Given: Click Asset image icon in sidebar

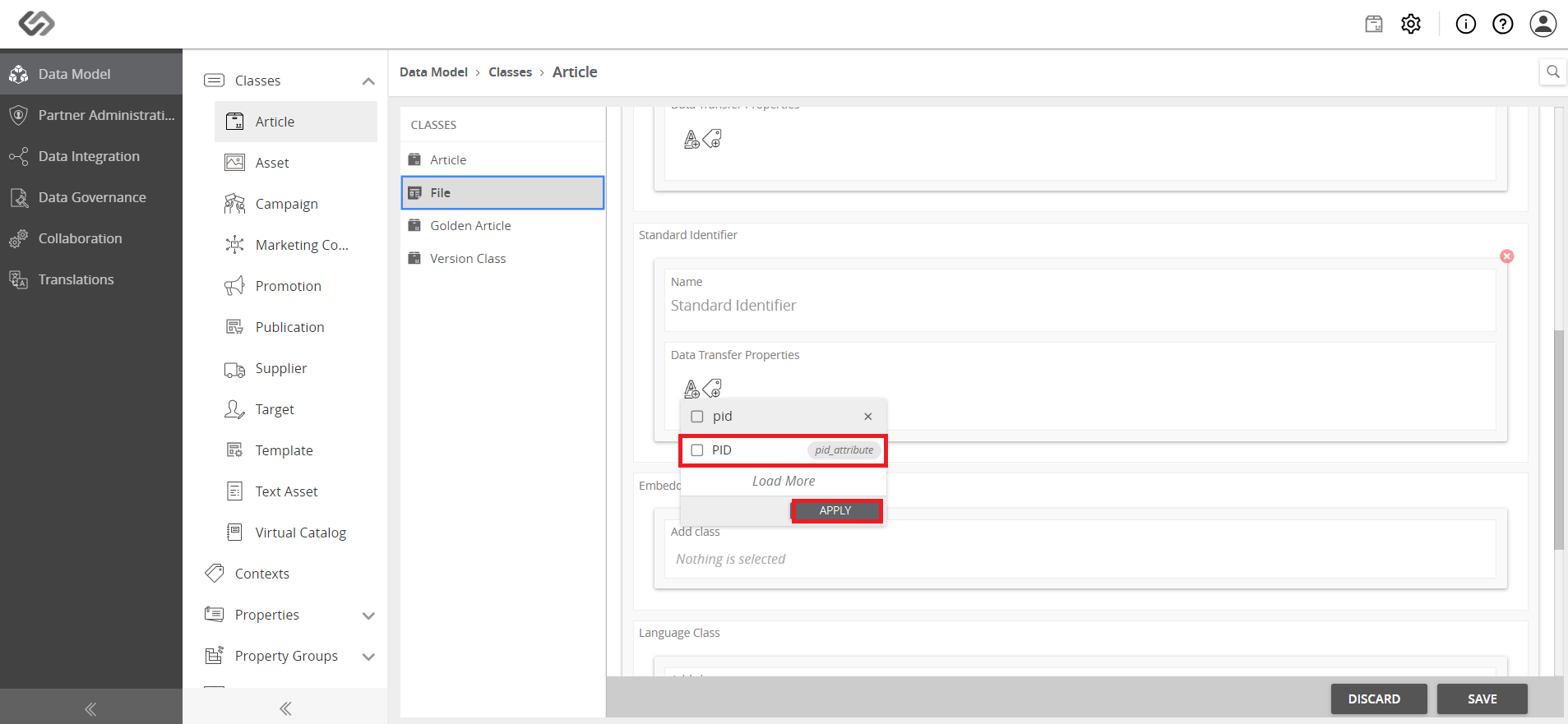Looking at the screenshot, I should coord(234,163).
